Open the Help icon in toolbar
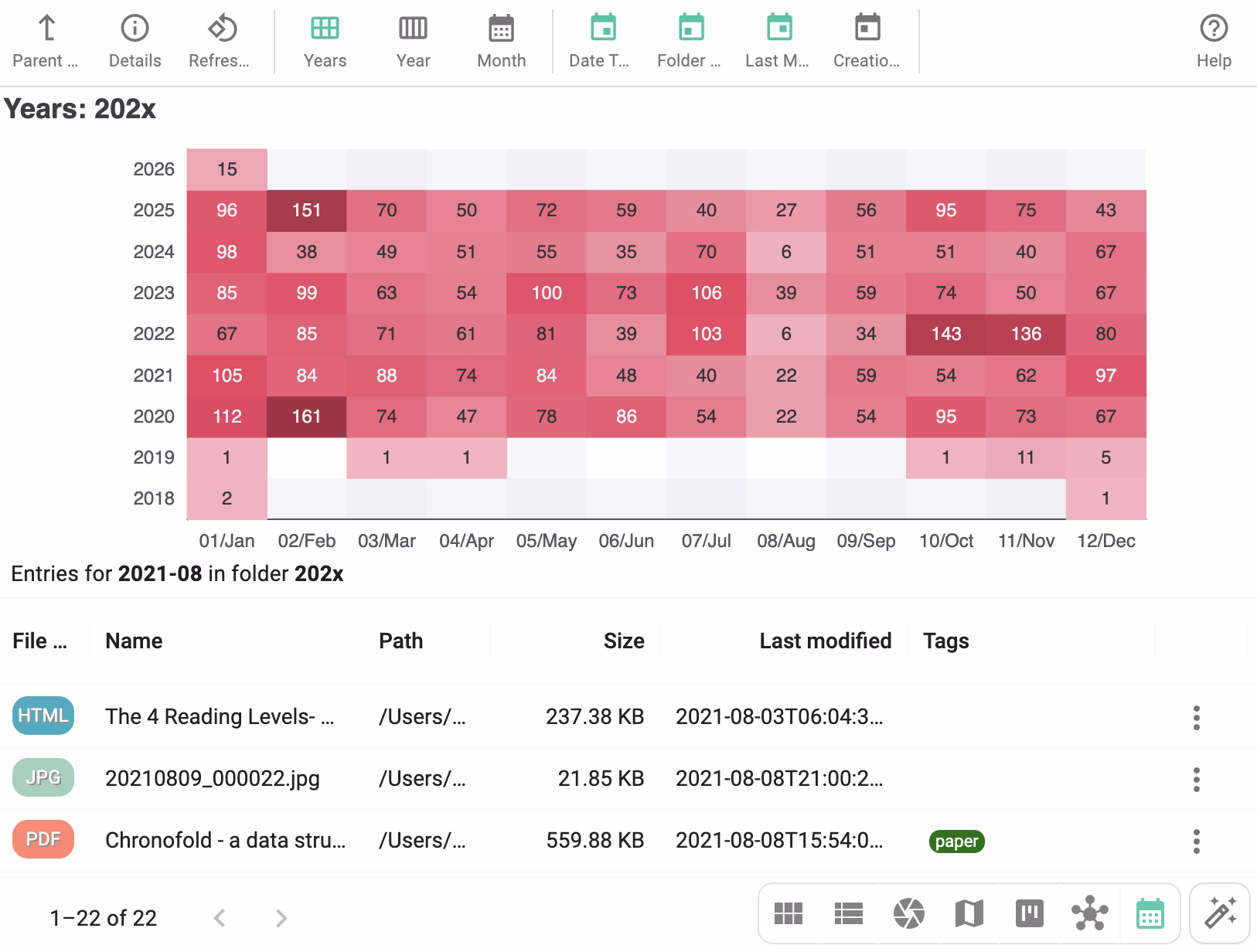This screenshot has width=1257, height=952. [x=1213, y=41]
